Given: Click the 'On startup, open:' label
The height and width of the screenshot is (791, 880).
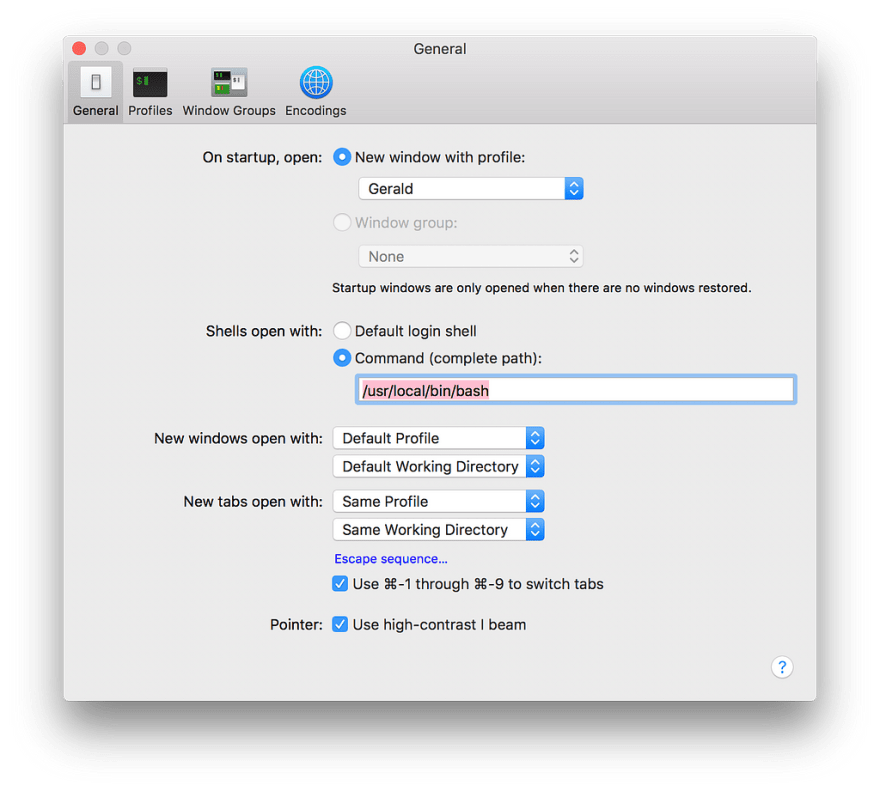Looking at the screenshot, I should [x=263, y=158].
